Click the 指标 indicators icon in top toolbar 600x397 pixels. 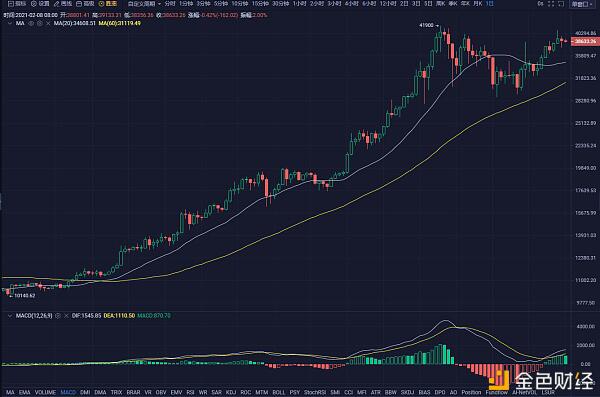pyautogui.click(x=17, y=4)
